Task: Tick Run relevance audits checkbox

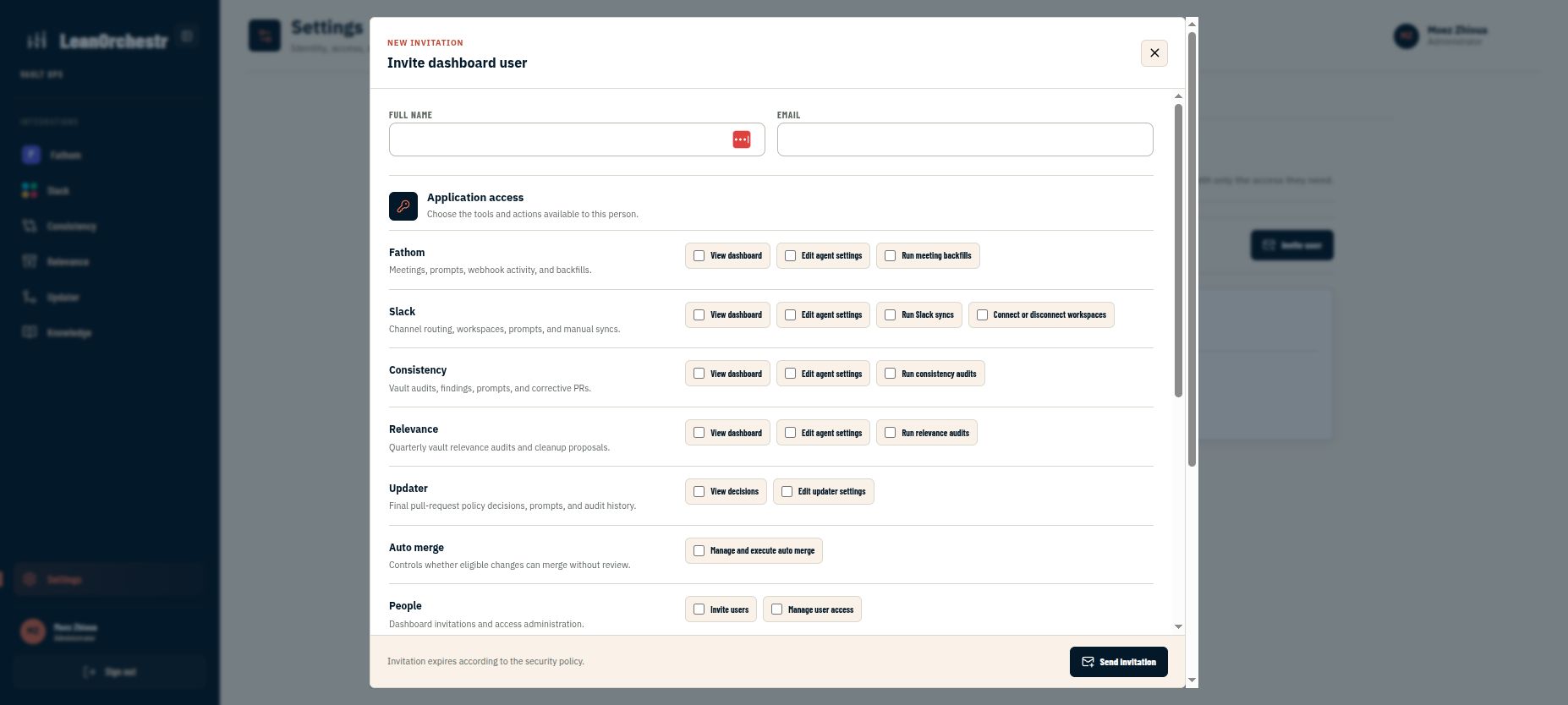Action: click(x=890, y=433)
